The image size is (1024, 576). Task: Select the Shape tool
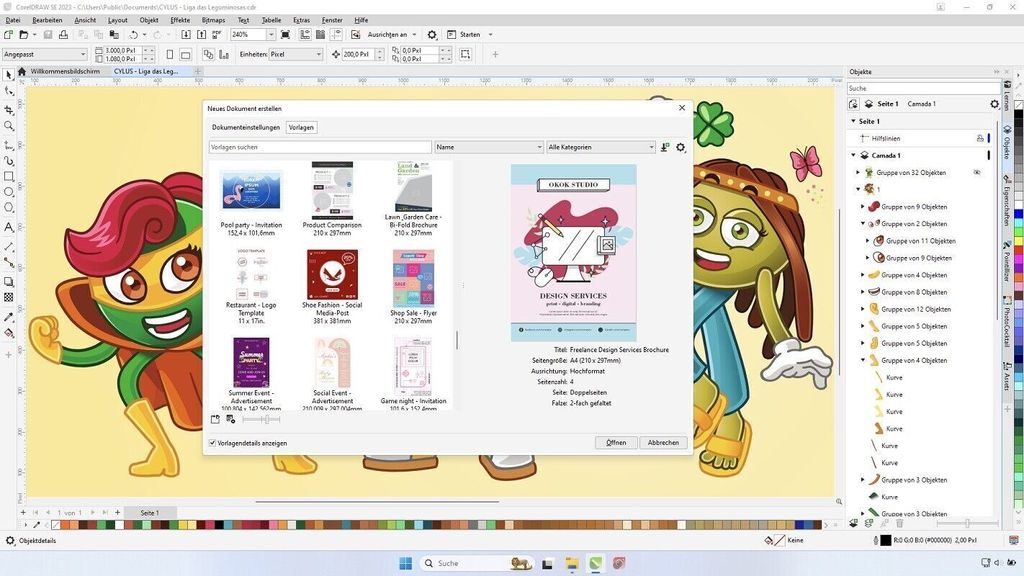coord(8,91)
